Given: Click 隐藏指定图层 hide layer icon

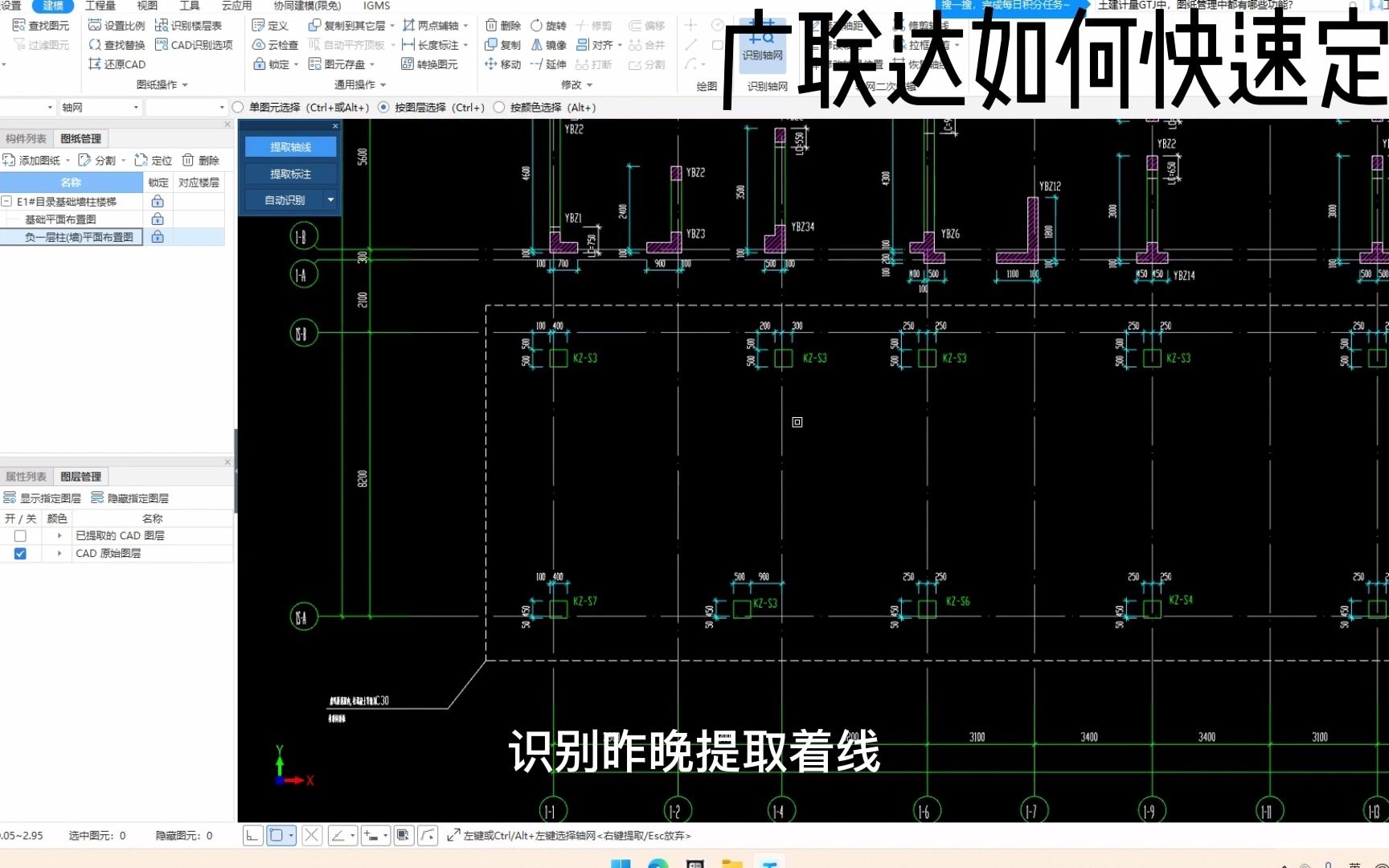Looking at the screenshot, I should (x=97, y=497).
